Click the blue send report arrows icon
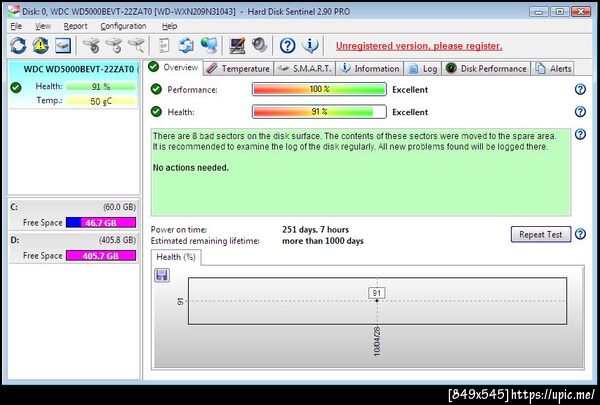Viewport: 600px width, 405px height. click(x=186, y=46)
